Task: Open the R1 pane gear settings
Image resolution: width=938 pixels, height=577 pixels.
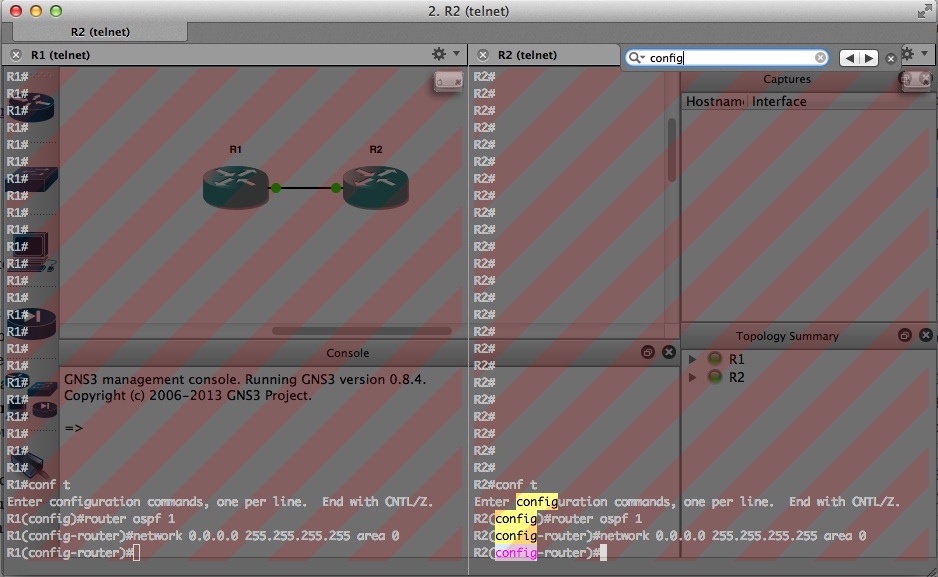Action: (x=439, y=54)
